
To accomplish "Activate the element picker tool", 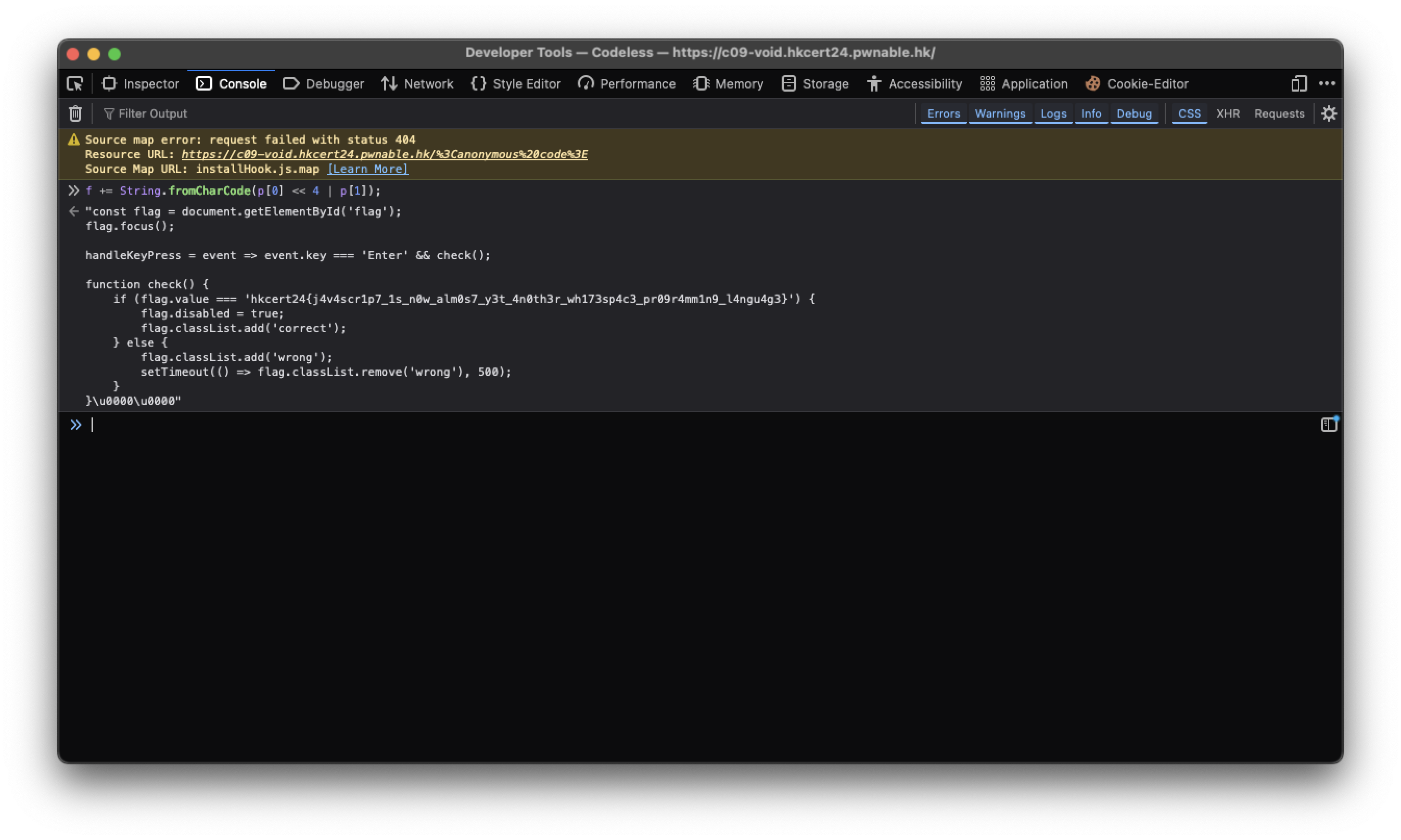I will pos(75,84).
